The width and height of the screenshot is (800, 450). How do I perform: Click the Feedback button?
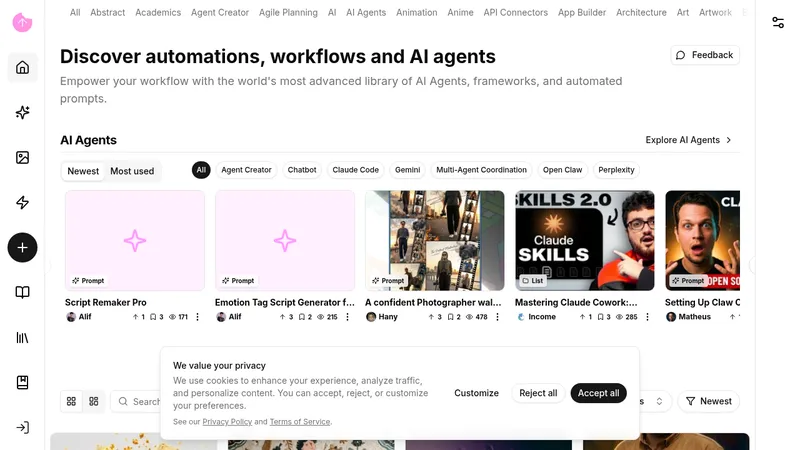tap(705, 55)
